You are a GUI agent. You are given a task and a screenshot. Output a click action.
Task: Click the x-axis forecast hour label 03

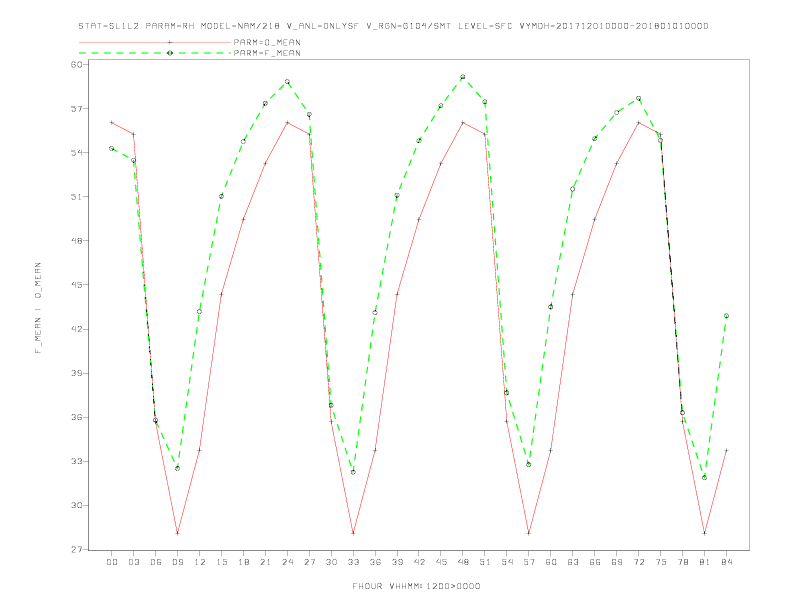[x=133, y=562]
